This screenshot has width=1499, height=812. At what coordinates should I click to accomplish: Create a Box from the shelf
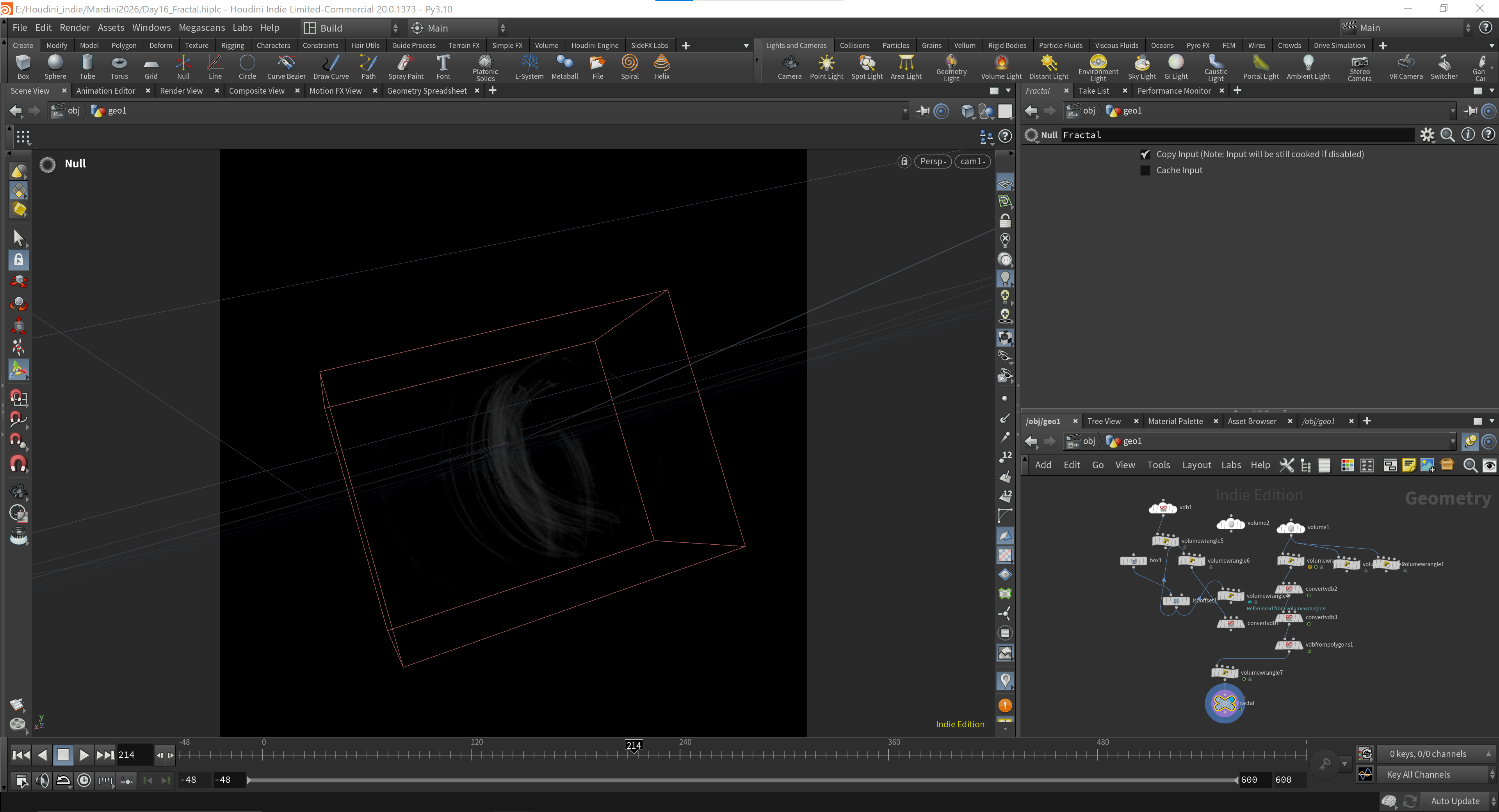tap(23, 67)
